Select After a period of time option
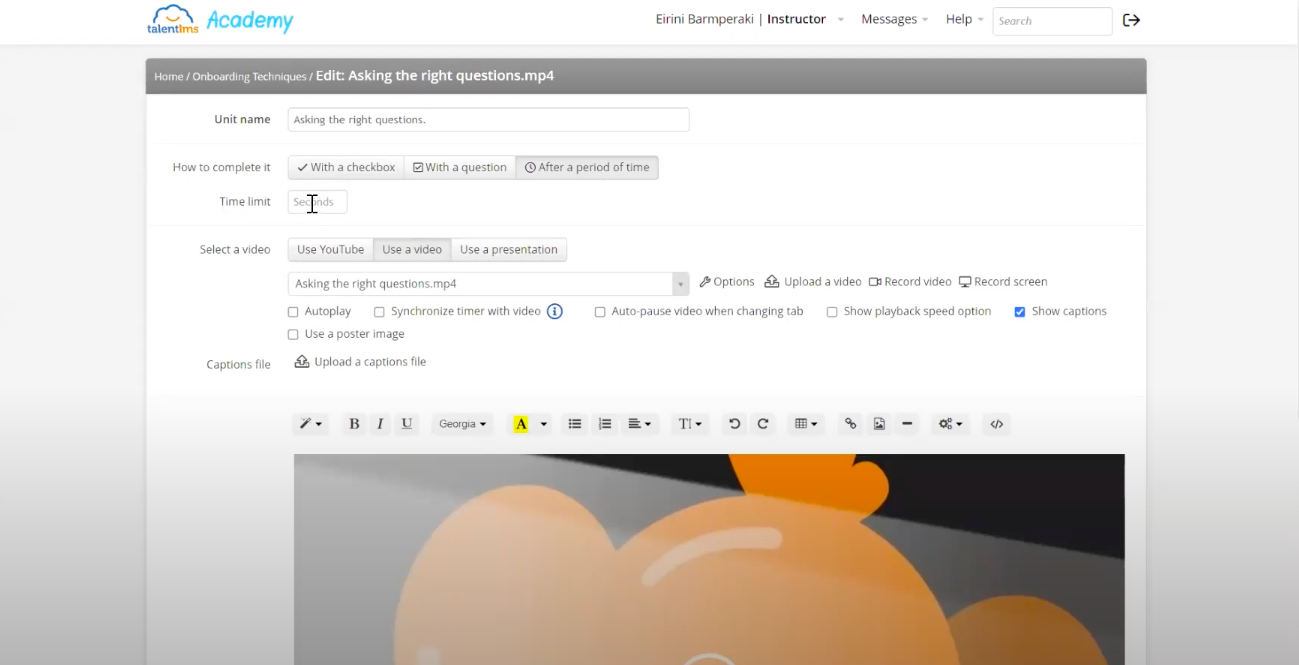Viewport: 1299px width, 665px height. coord(587,168)
